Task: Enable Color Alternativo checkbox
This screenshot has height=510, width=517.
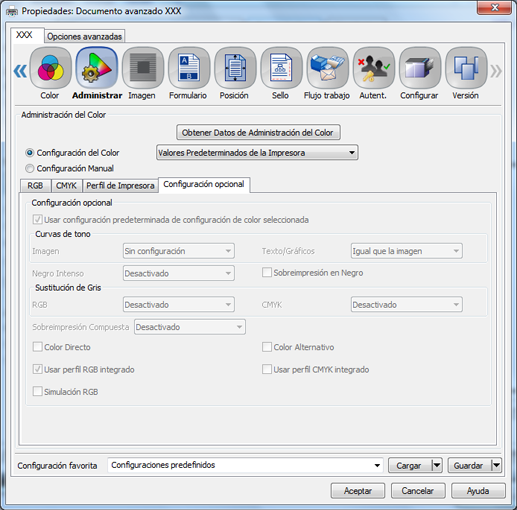Action: 267,347
